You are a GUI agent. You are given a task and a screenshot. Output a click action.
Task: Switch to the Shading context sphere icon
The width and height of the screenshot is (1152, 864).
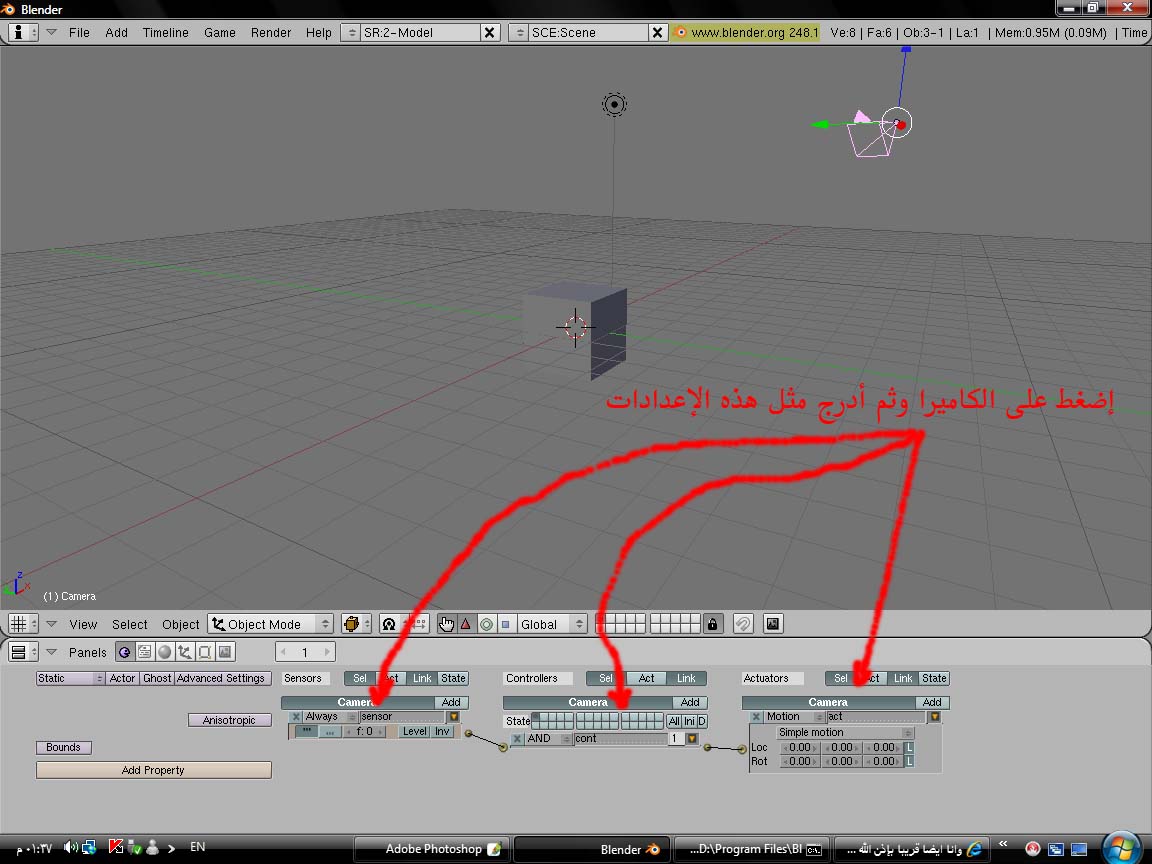click(165, 652)
